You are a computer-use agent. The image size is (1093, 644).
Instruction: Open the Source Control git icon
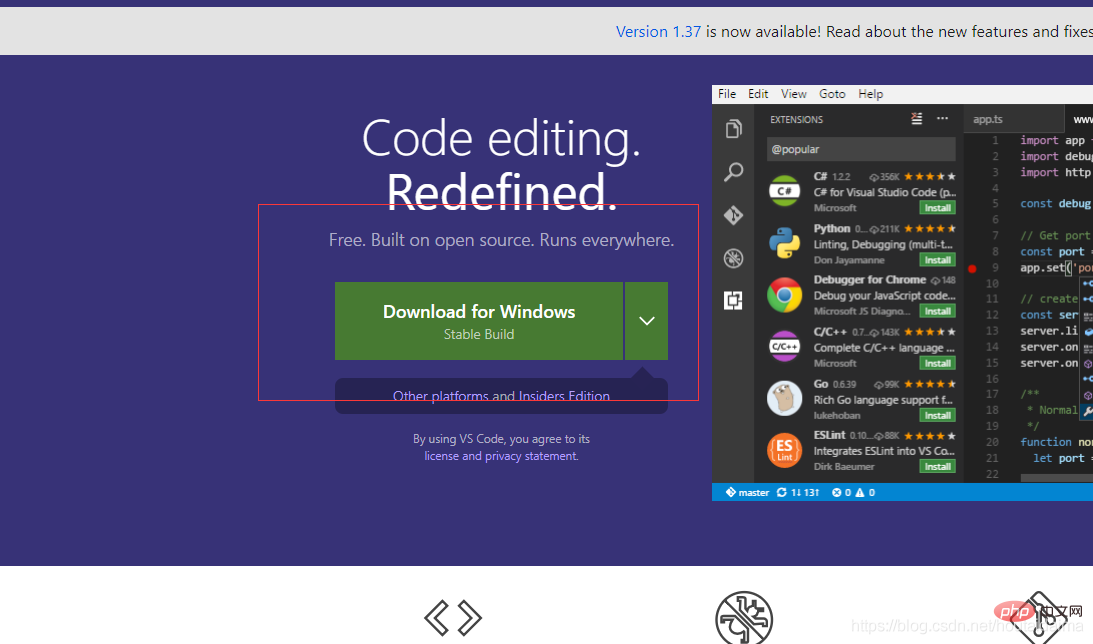click(733, 215)
